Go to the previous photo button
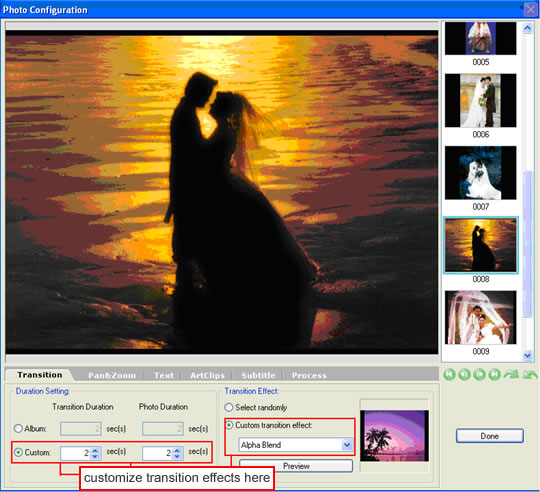Image resolution: width=540 pixels, height=492 pixels. coord(464,374)
